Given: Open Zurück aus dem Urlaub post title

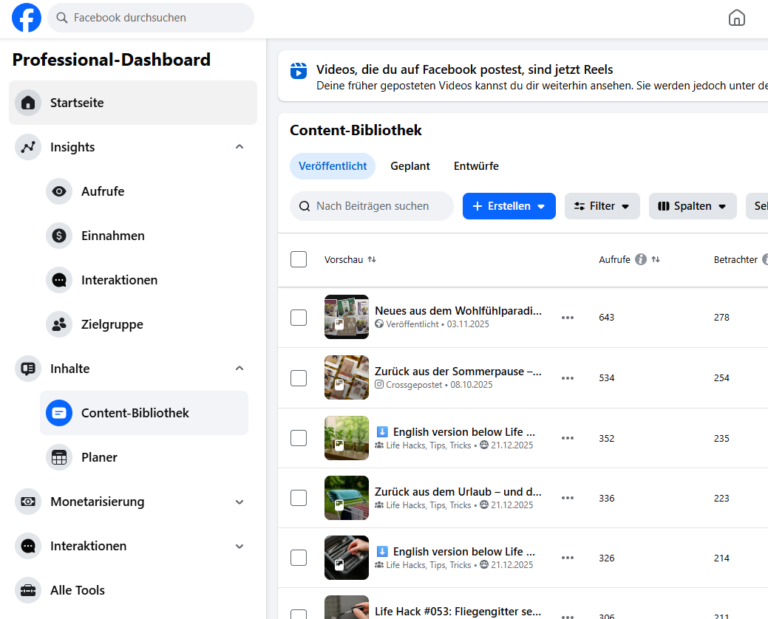Looking at the screenshot, I should click(x=458, y=492).
